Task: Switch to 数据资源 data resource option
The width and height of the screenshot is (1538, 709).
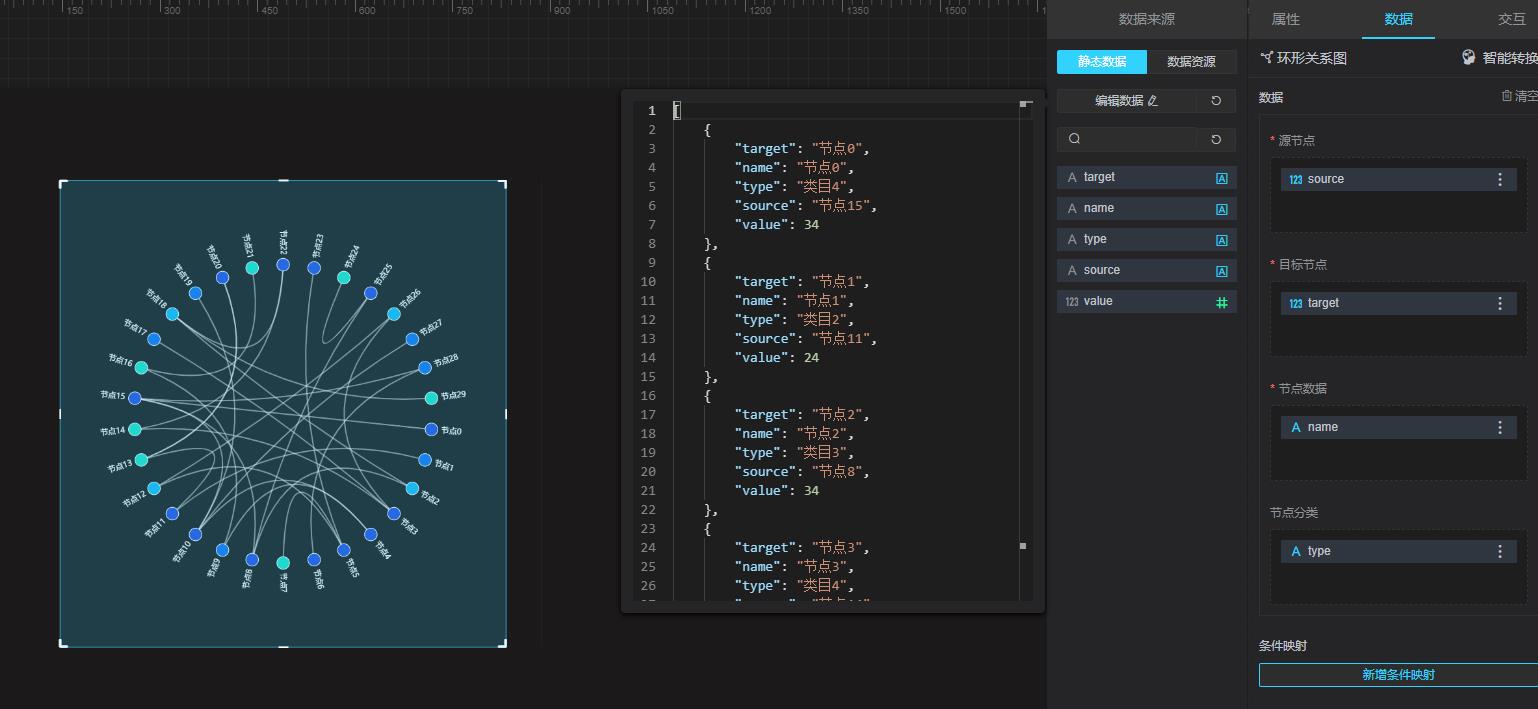Action: point(1192,62)
